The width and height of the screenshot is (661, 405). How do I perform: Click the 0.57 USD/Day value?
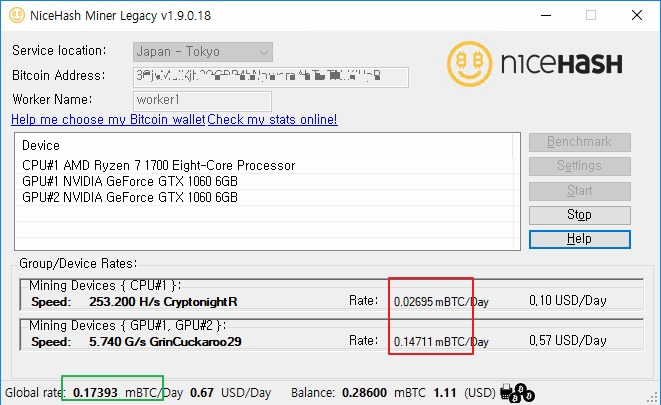point(568,341)
